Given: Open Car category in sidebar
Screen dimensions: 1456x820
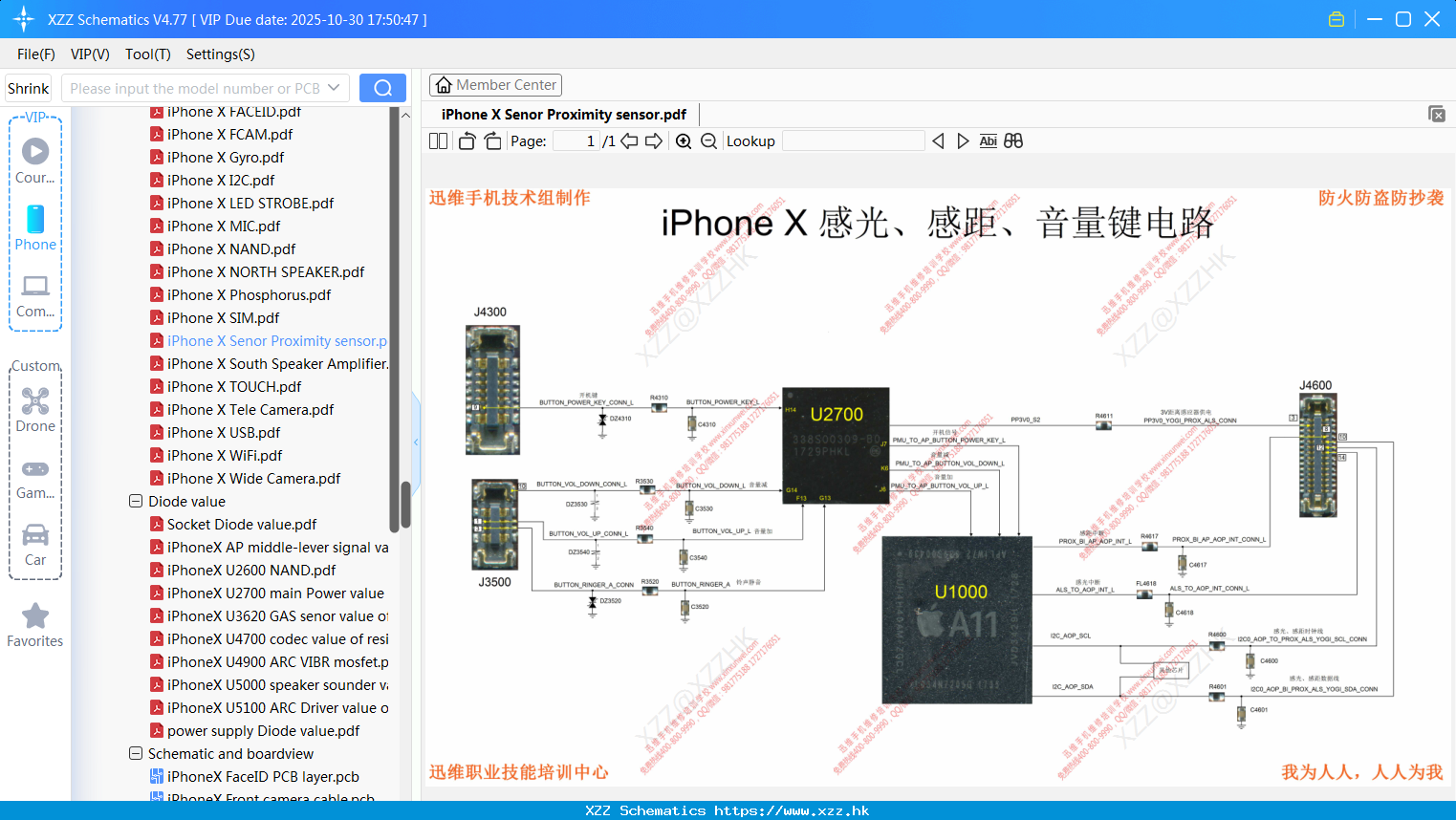Looking at the screenshot, I should pyautogui.click(x=35, y=545).
